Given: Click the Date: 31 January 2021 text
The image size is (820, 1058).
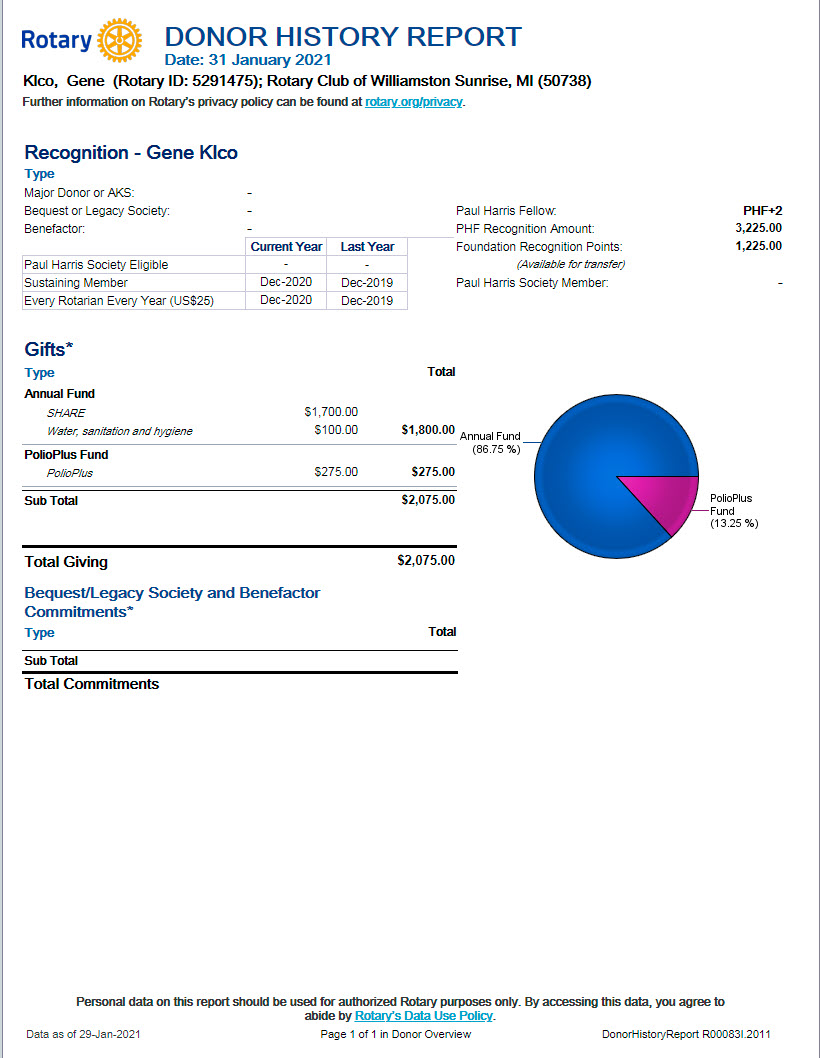Looking at the screenshot, I should 248,60.
